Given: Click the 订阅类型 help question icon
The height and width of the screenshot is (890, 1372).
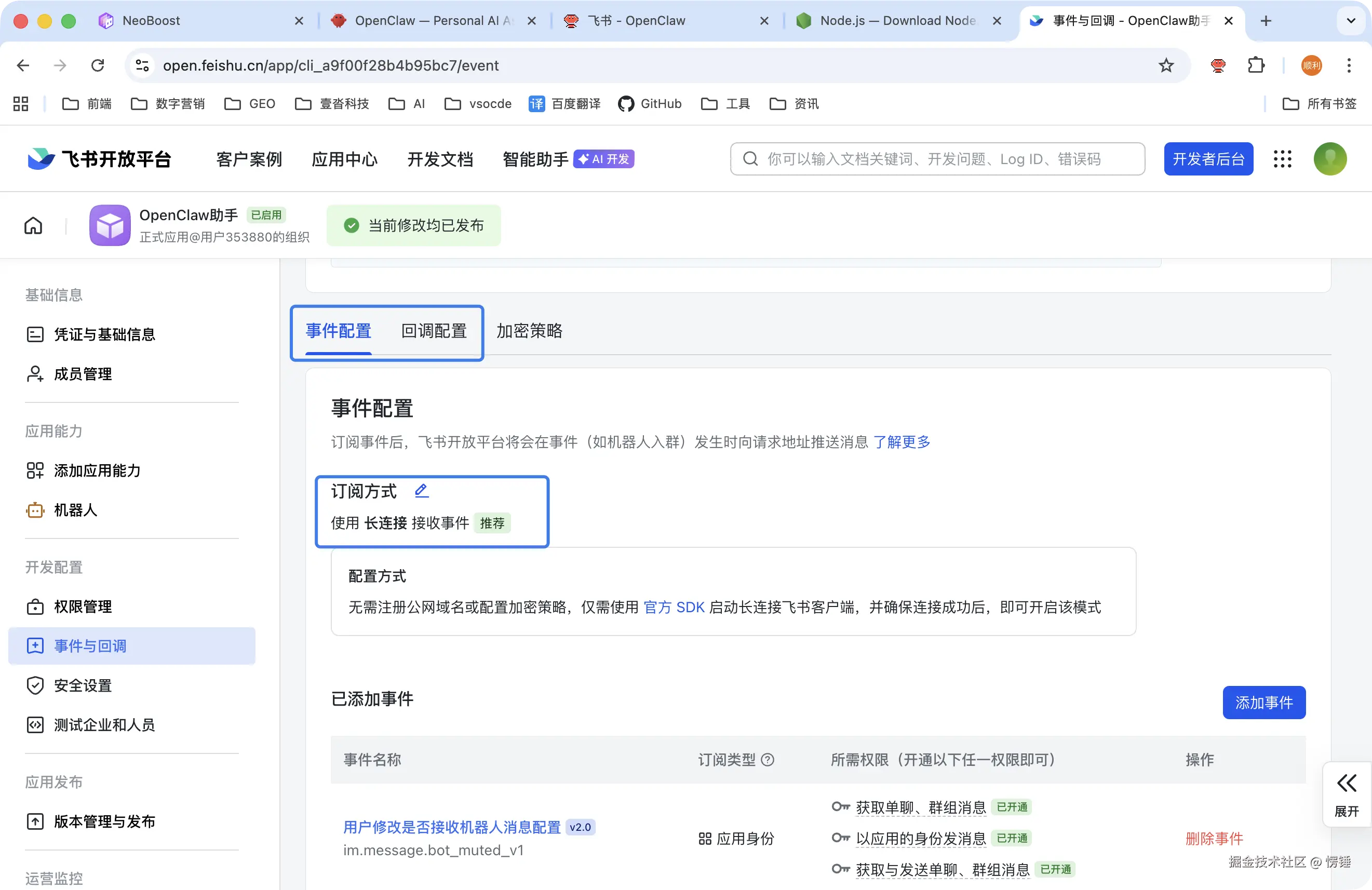Looking at the screenshot, I should (x=768, y=760).
